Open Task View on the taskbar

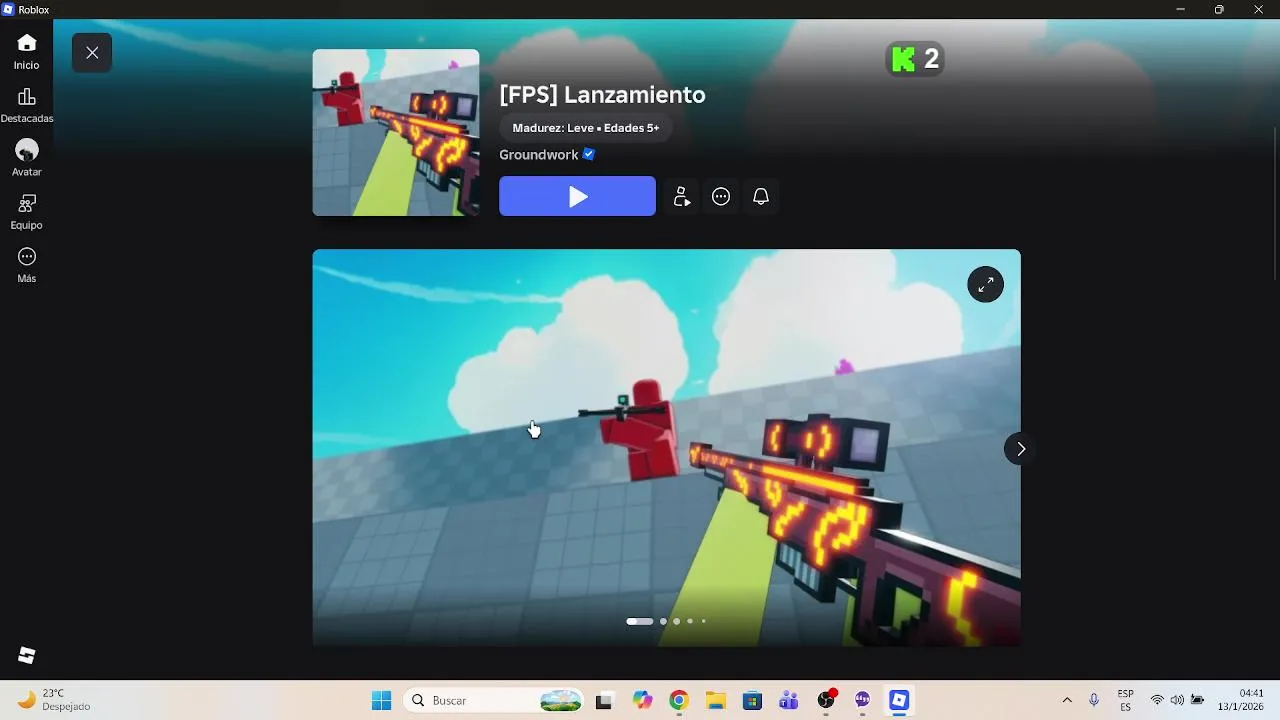click(x=603, y=701)
